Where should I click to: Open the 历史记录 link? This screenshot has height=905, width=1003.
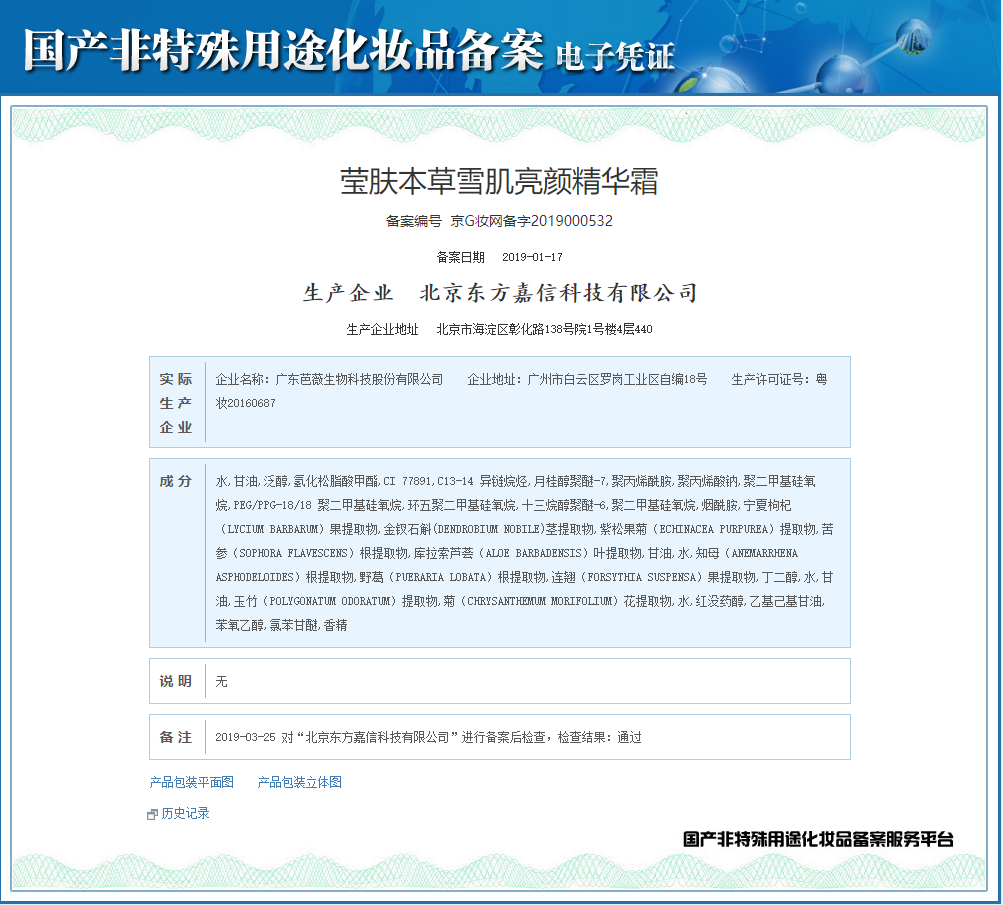[x=186, y=814]
